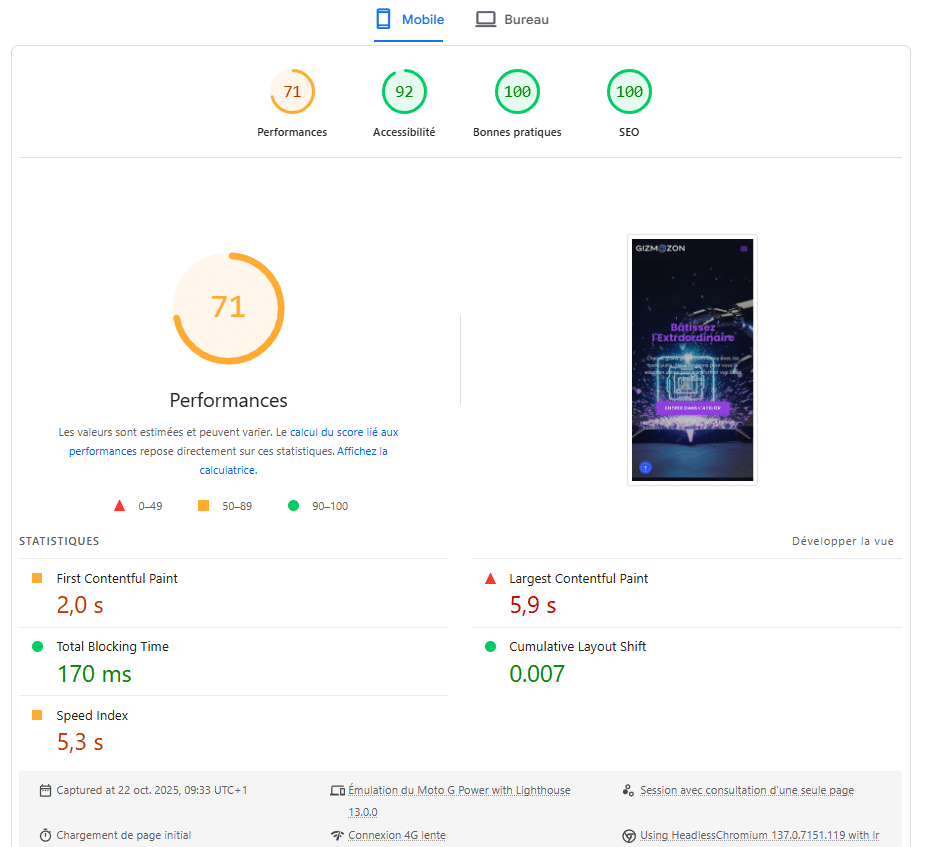
Task: Click the Speed Index orange square icon
Action: pos(37,716)
